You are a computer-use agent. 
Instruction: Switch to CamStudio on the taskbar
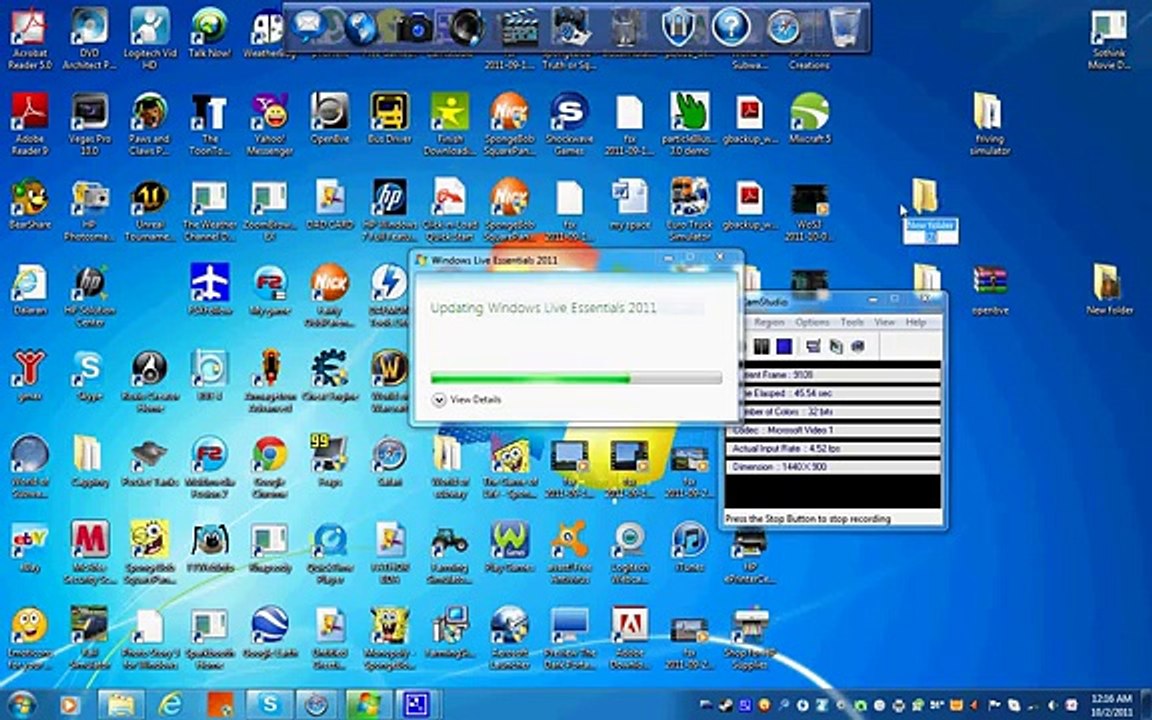click(417, 705)
